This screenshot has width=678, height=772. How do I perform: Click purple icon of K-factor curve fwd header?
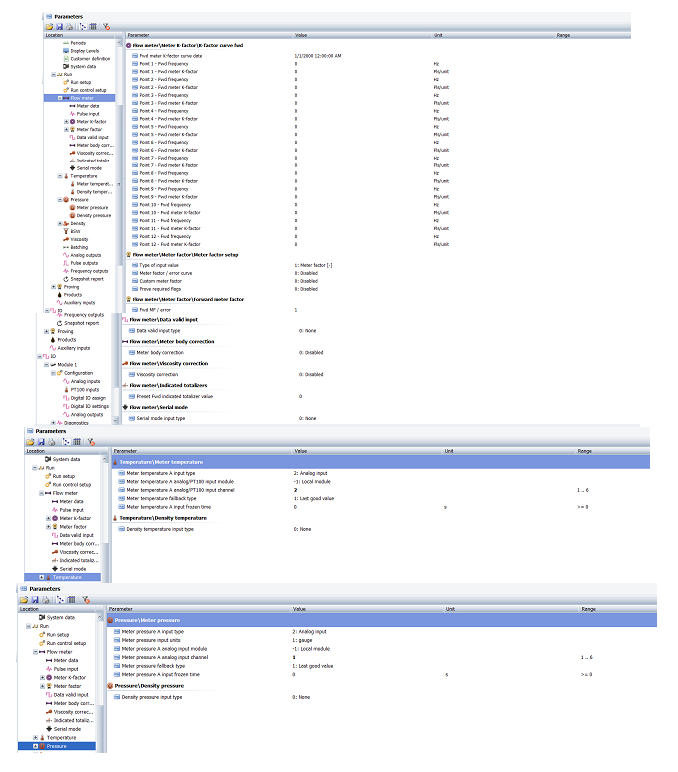[129, 45]
